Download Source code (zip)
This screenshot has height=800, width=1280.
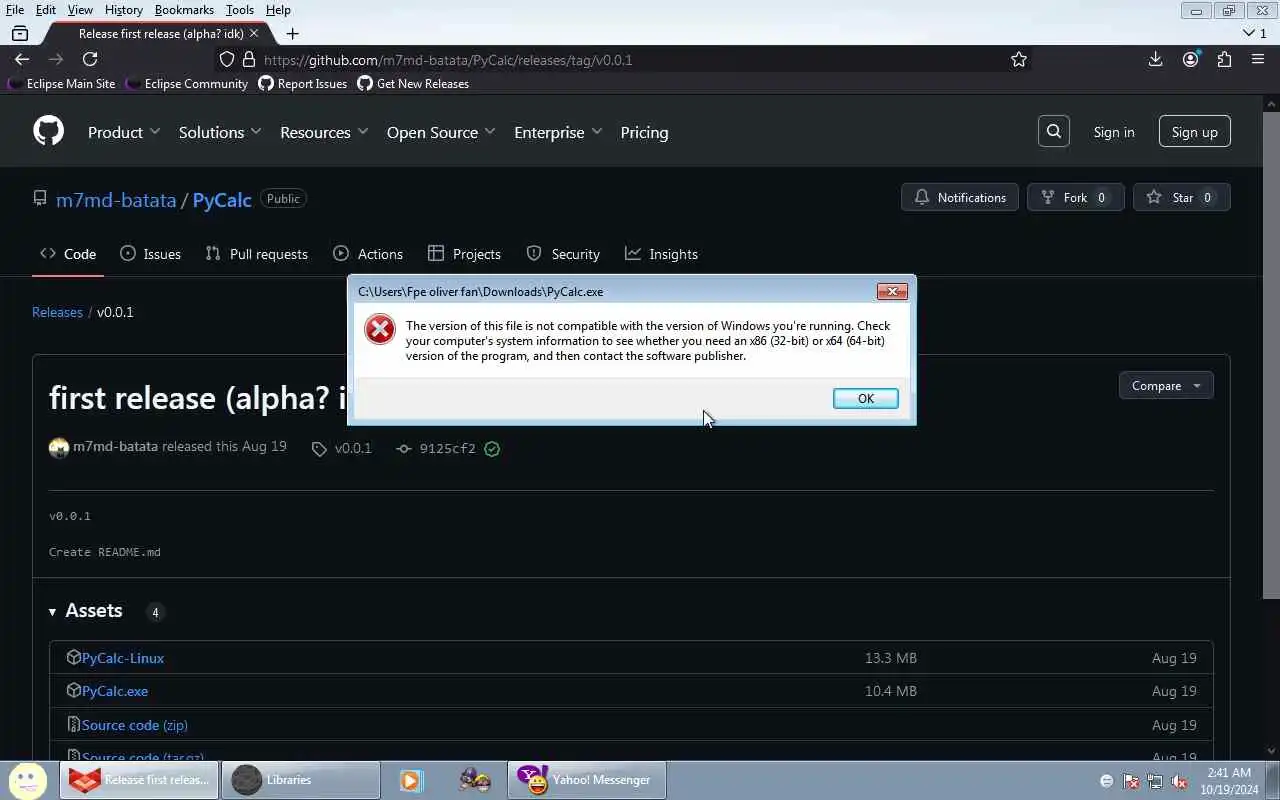coord(134,725)
